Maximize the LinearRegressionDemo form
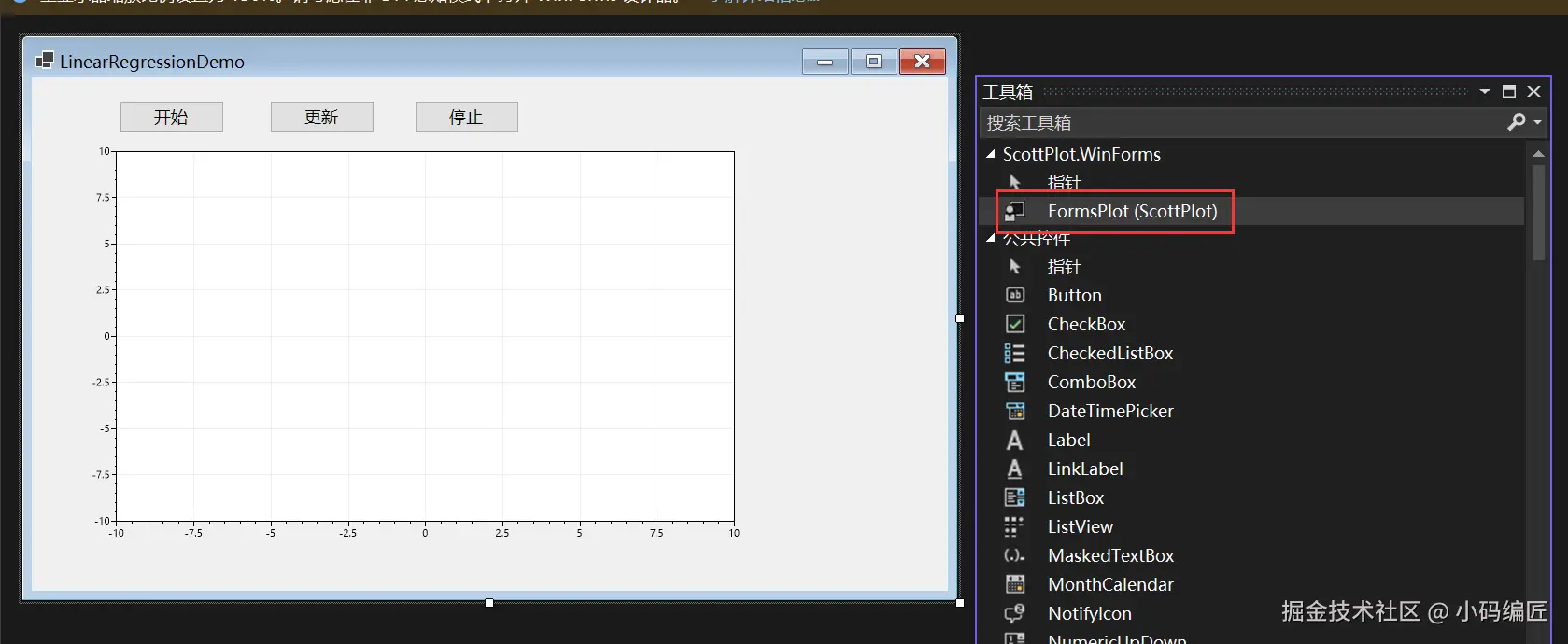This screenshot has height=644, width=1568. 874,62
